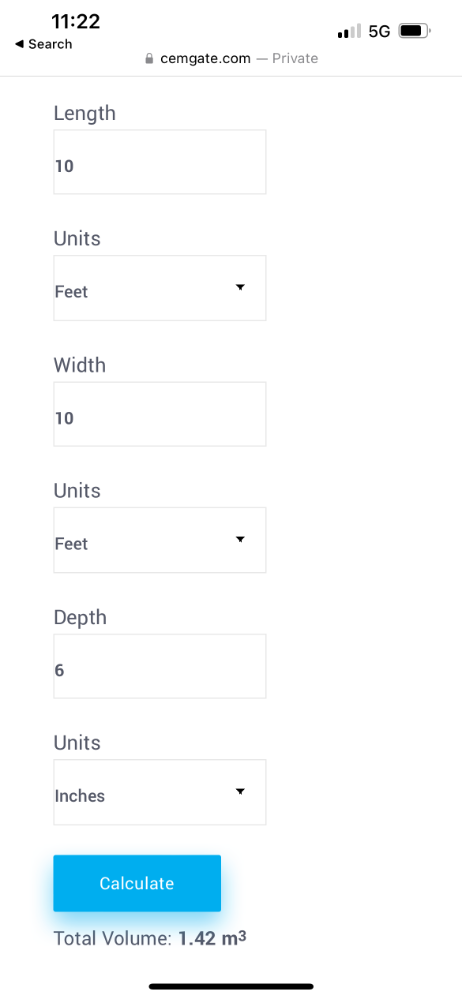Tap the battery status icon
This screenshot has width=462, height=999.
point(415,31)
